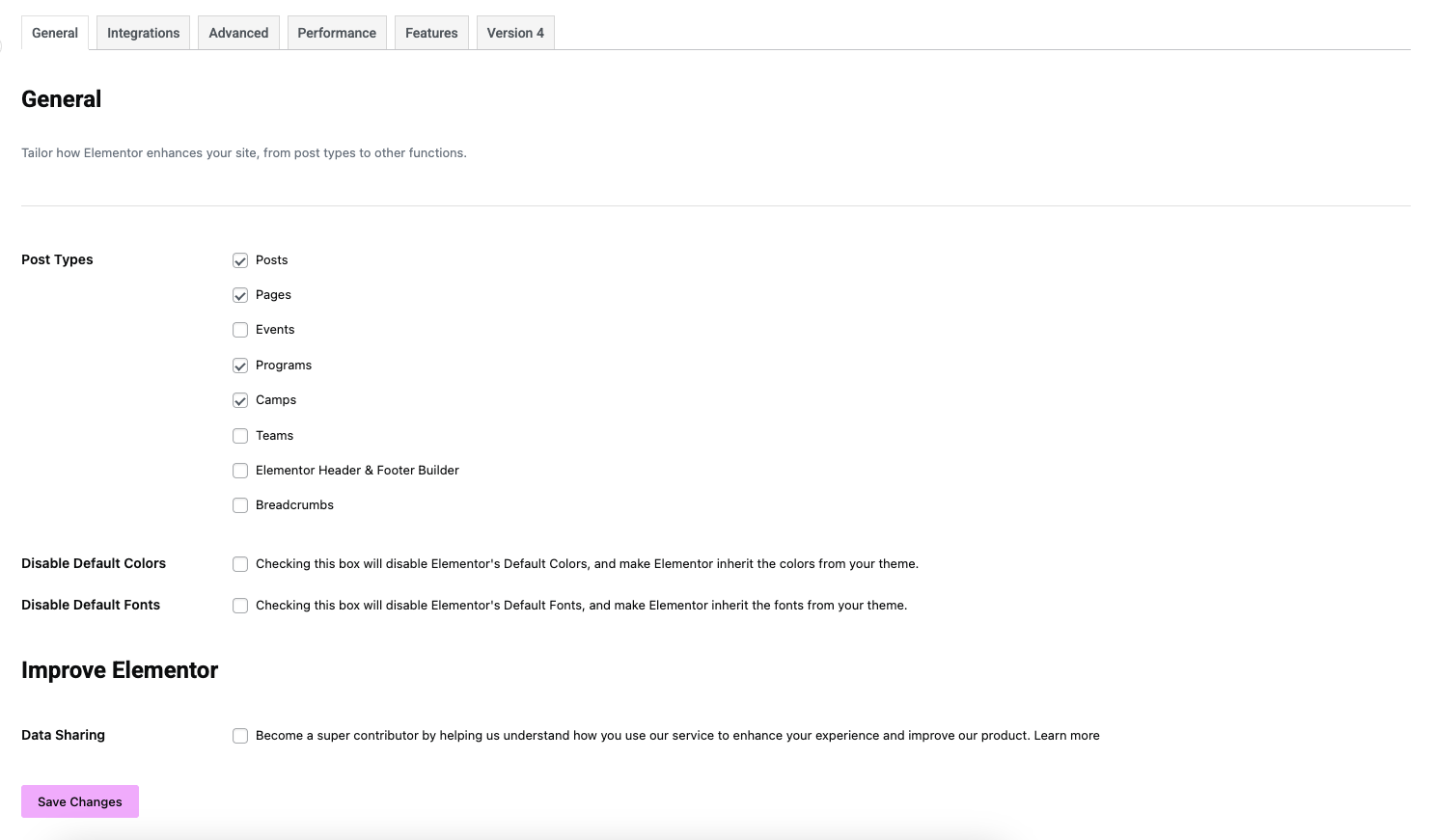1432x840 pixels.
Task: Select the Features tab
Action: (431, 33)
